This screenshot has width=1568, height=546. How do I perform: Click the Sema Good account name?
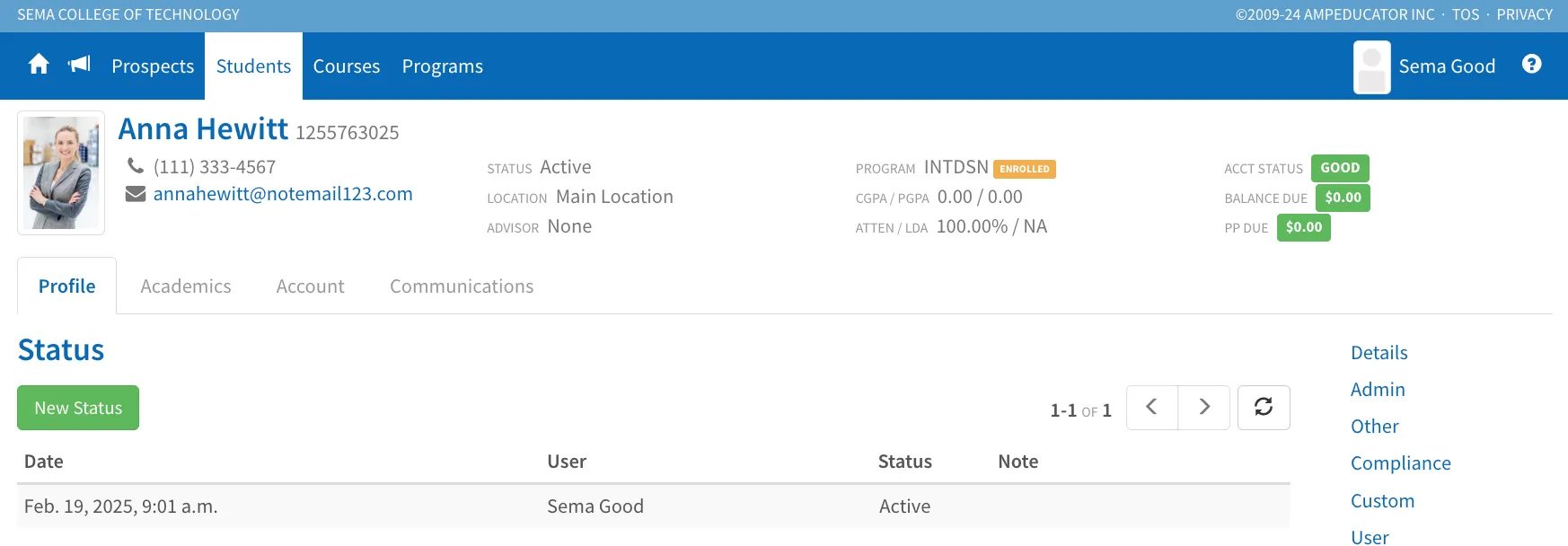click(1447, 66)
